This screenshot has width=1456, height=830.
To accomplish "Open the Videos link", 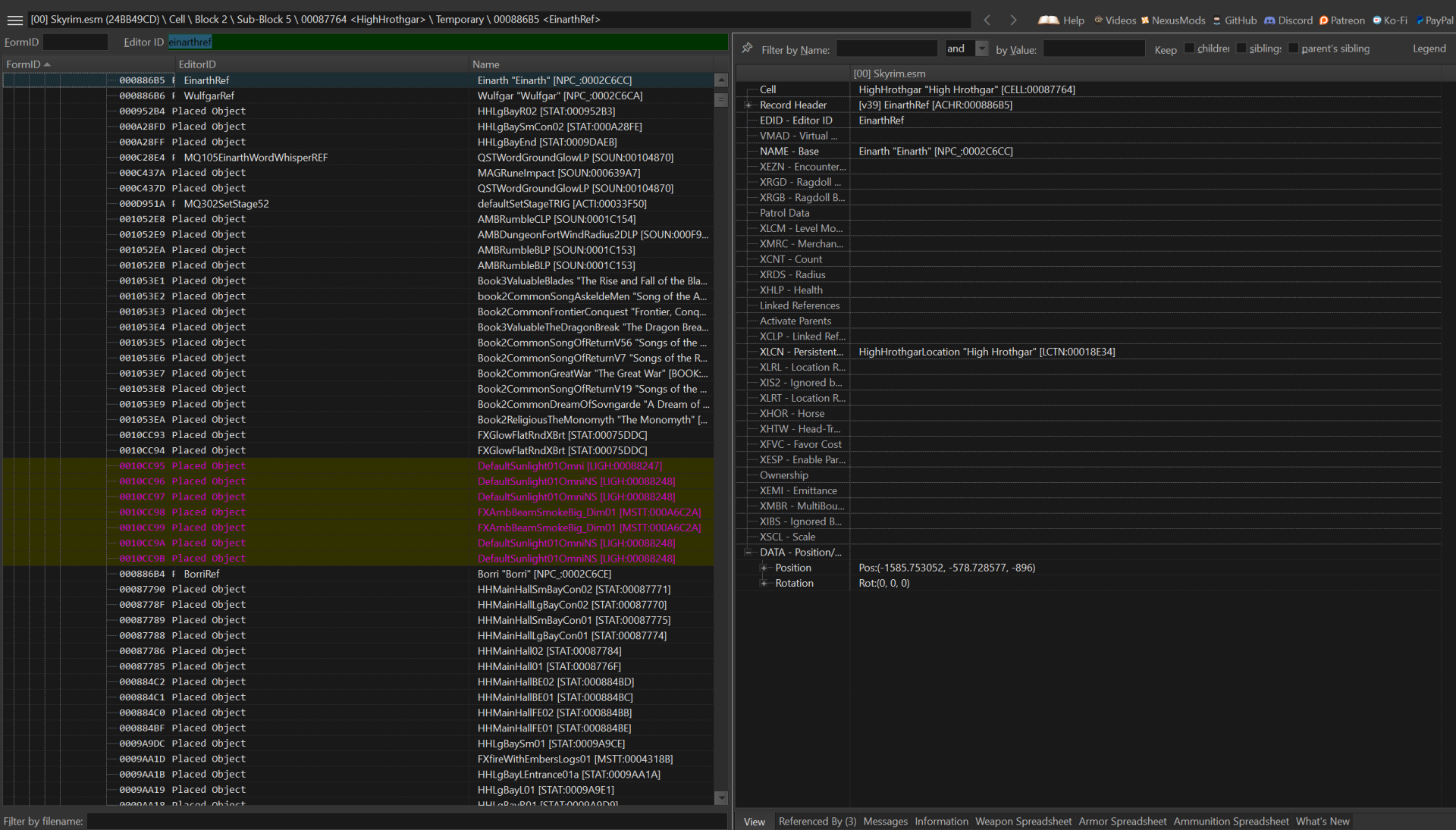I will pyautogui.click(x=1115, y=20).
